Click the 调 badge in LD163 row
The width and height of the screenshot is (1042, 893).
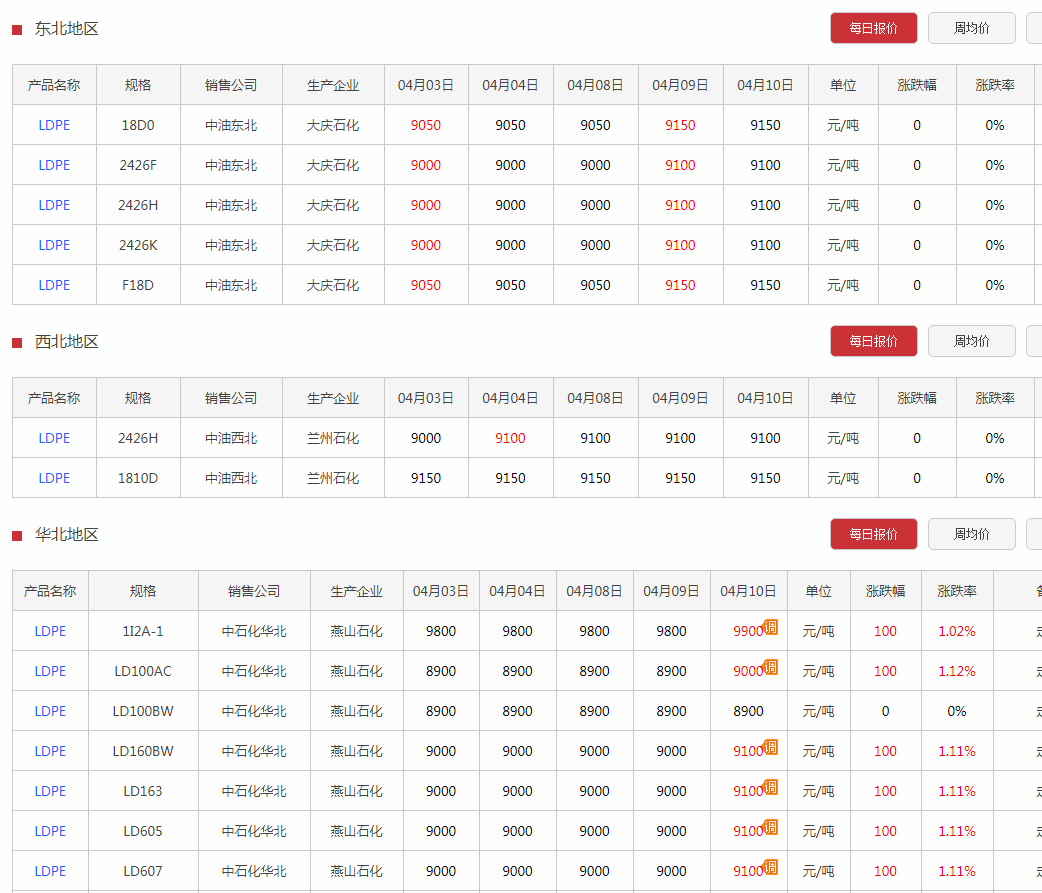[x=770, y=787]
